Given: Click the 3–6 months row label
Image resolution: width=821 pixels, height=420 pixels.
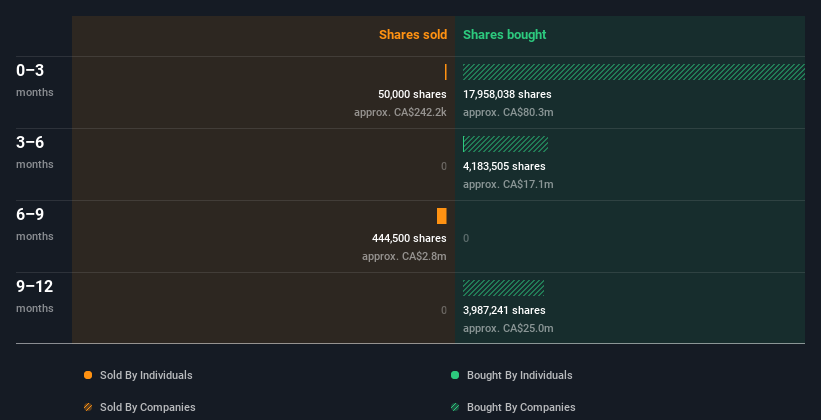Looking at the screenshot, I should pyautogui.click(x=35, y=152).
